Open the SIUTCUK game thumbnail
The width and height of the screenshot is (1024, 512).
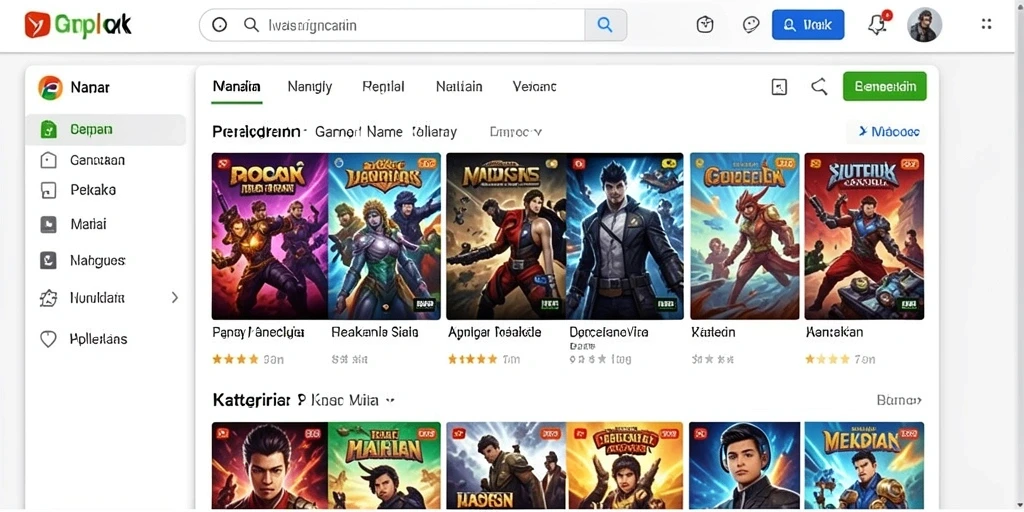point(864,236)
